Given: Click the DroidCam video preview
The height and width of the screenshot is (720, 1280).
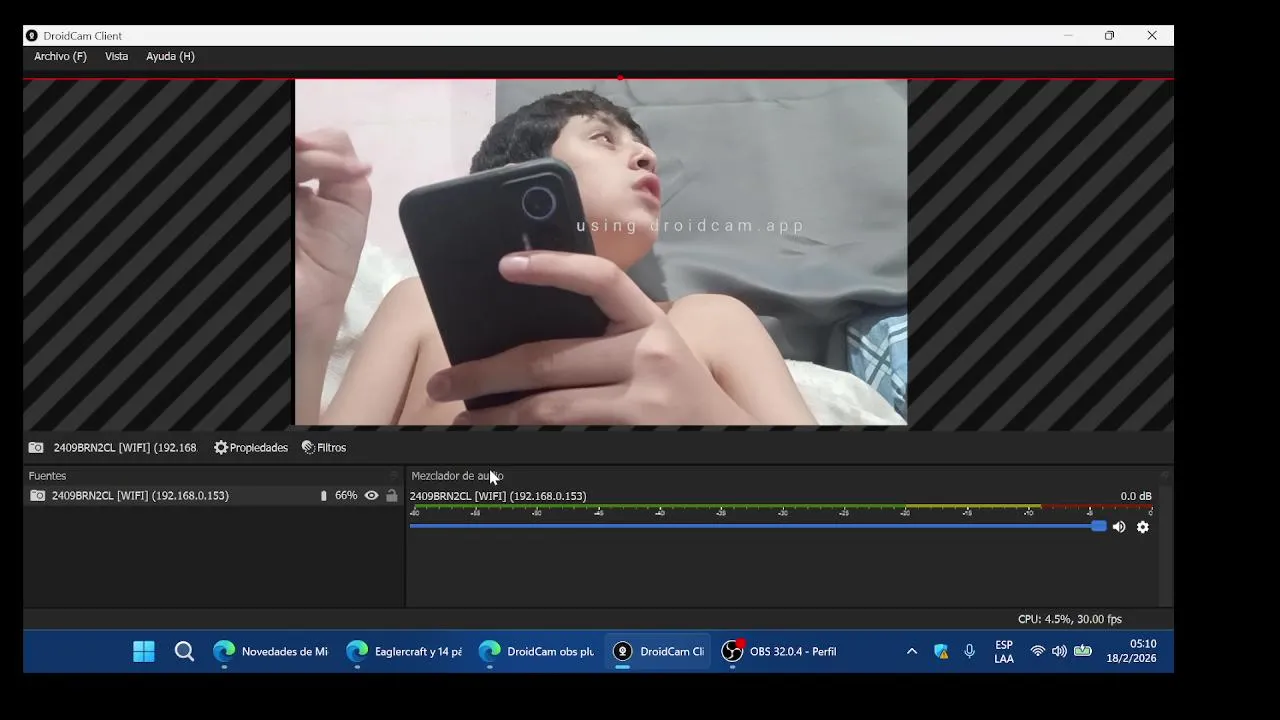Looking at the screenshot, I should (601, 253).
